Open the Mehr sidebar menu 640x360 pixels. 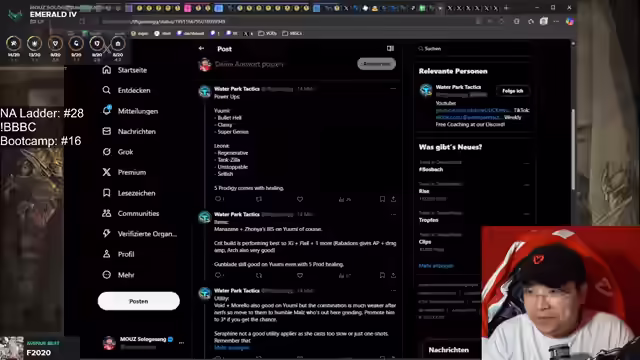[118, 275]
